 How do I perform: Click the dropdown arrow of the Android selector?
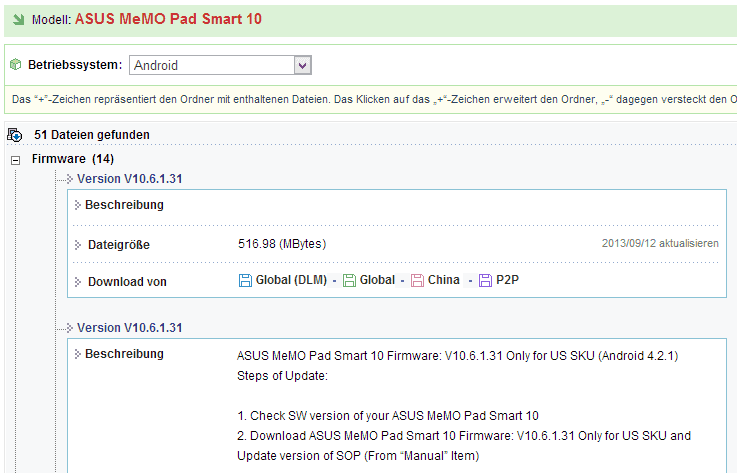click(x=302, y=65)
